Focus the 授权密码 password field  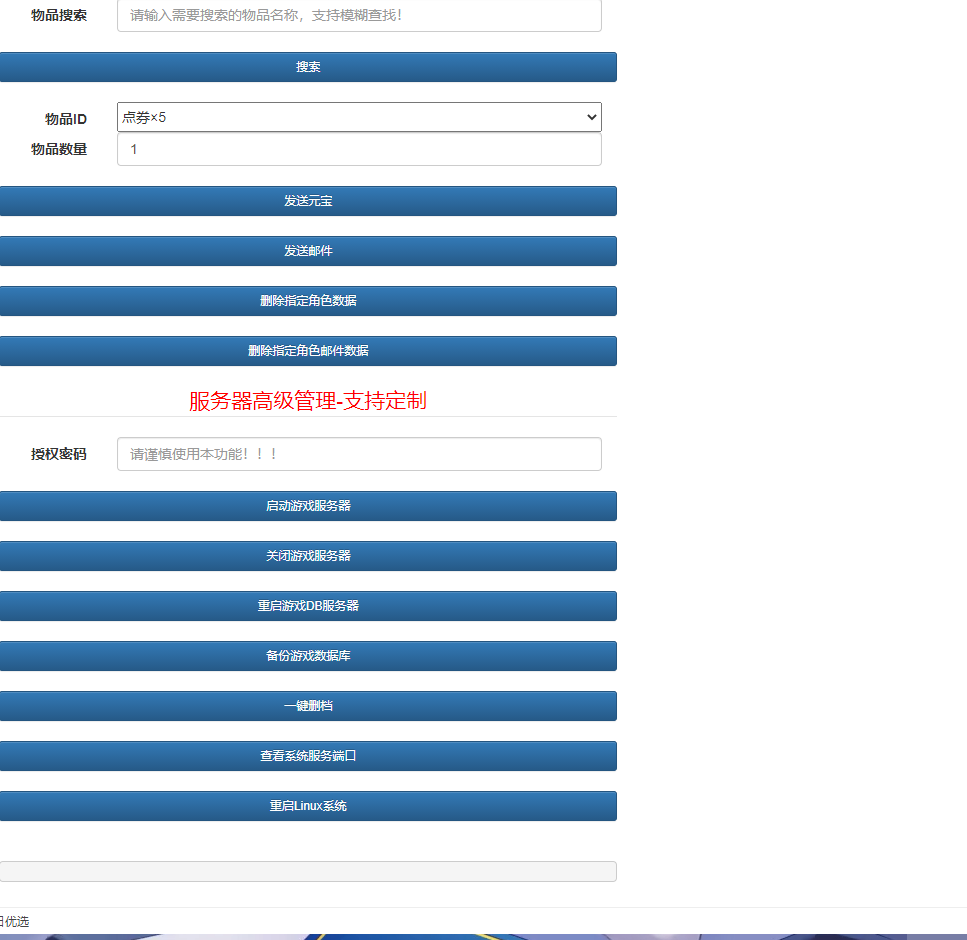click(359, 454)
